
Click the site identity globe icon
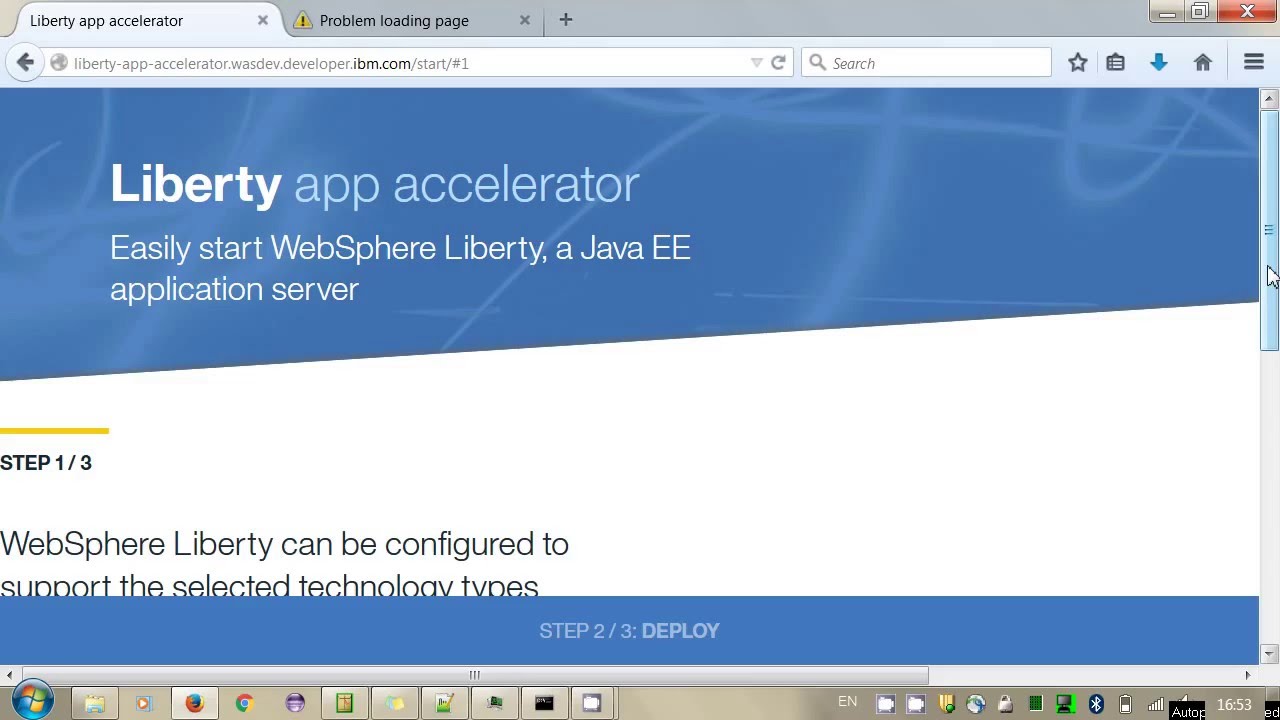click(59, 63)
